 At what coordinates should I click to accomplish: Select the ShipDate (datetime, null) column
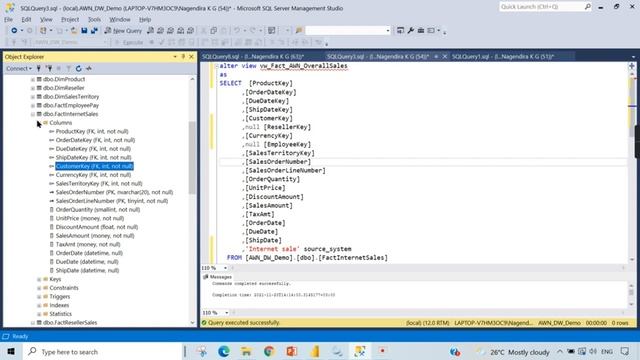click(87, 270)
